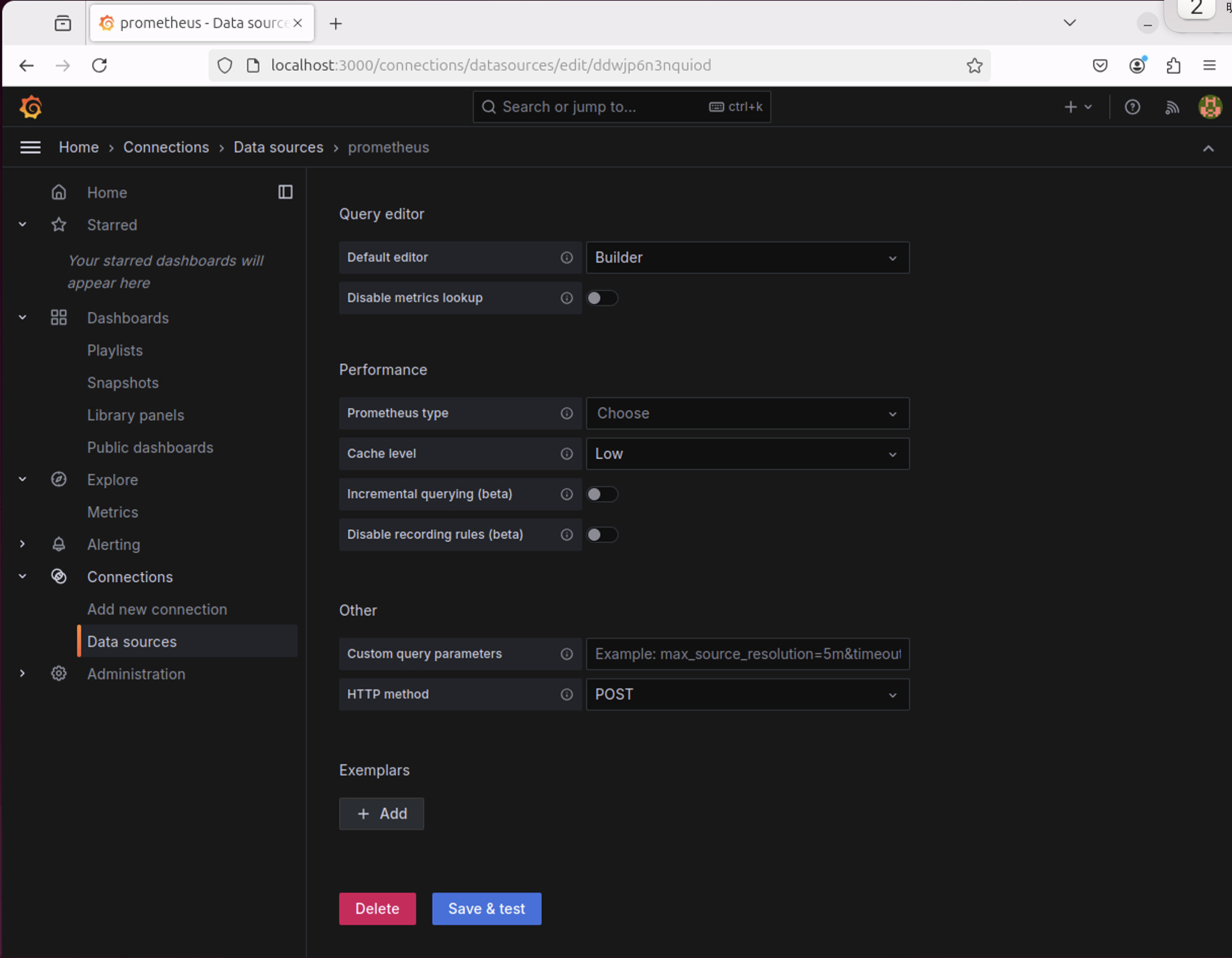Expand the Alerting section chevron
1232x958 pixels.
click(x=23, y=544)
